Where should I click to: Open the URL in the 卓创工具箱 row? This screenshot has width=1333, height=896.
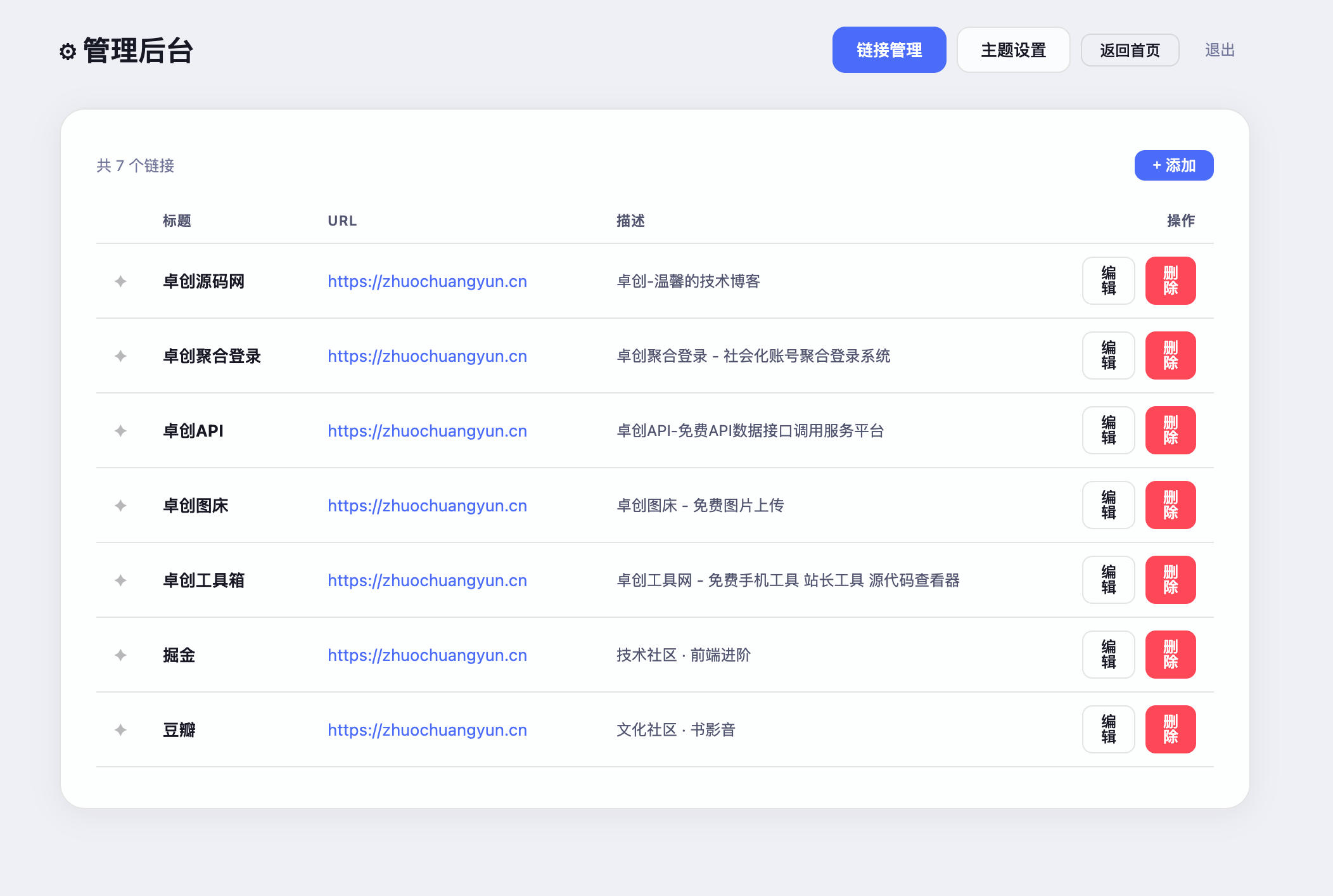pos(427,580)
